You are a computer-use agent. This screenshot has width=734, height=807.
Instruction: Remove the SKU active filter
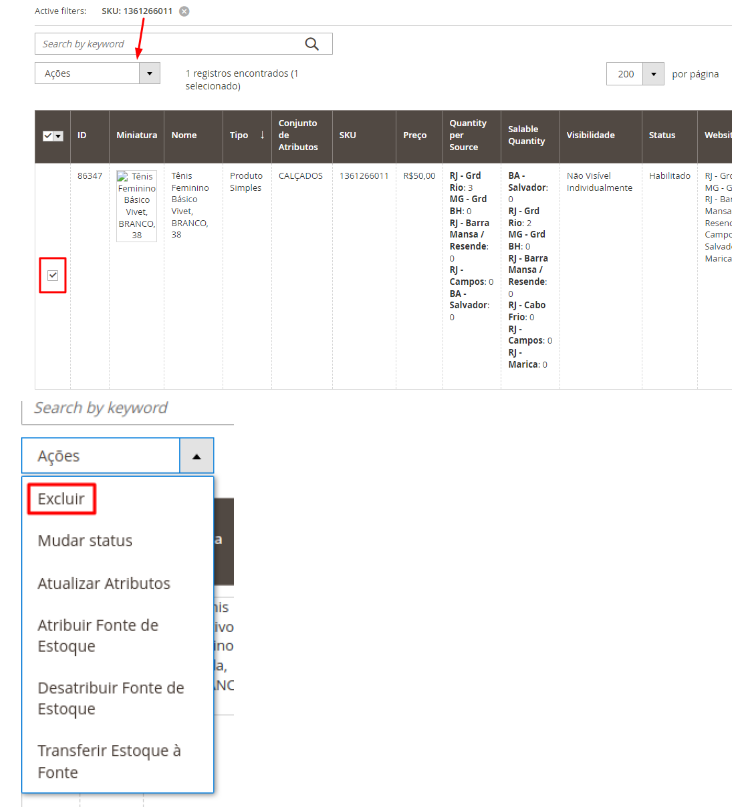tap(184, 11)
